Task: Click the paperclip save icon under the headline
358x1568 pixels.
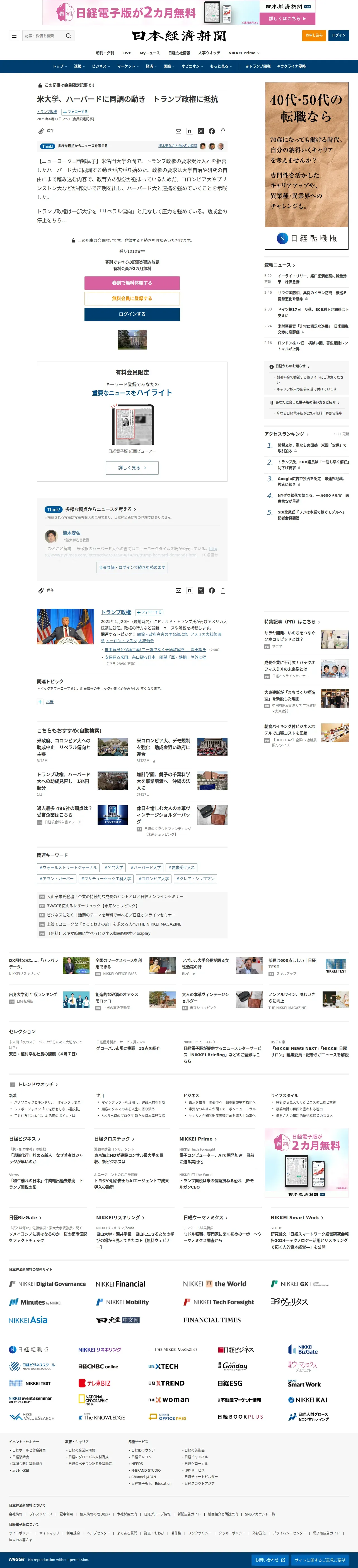Action: (x=41, y=131)
